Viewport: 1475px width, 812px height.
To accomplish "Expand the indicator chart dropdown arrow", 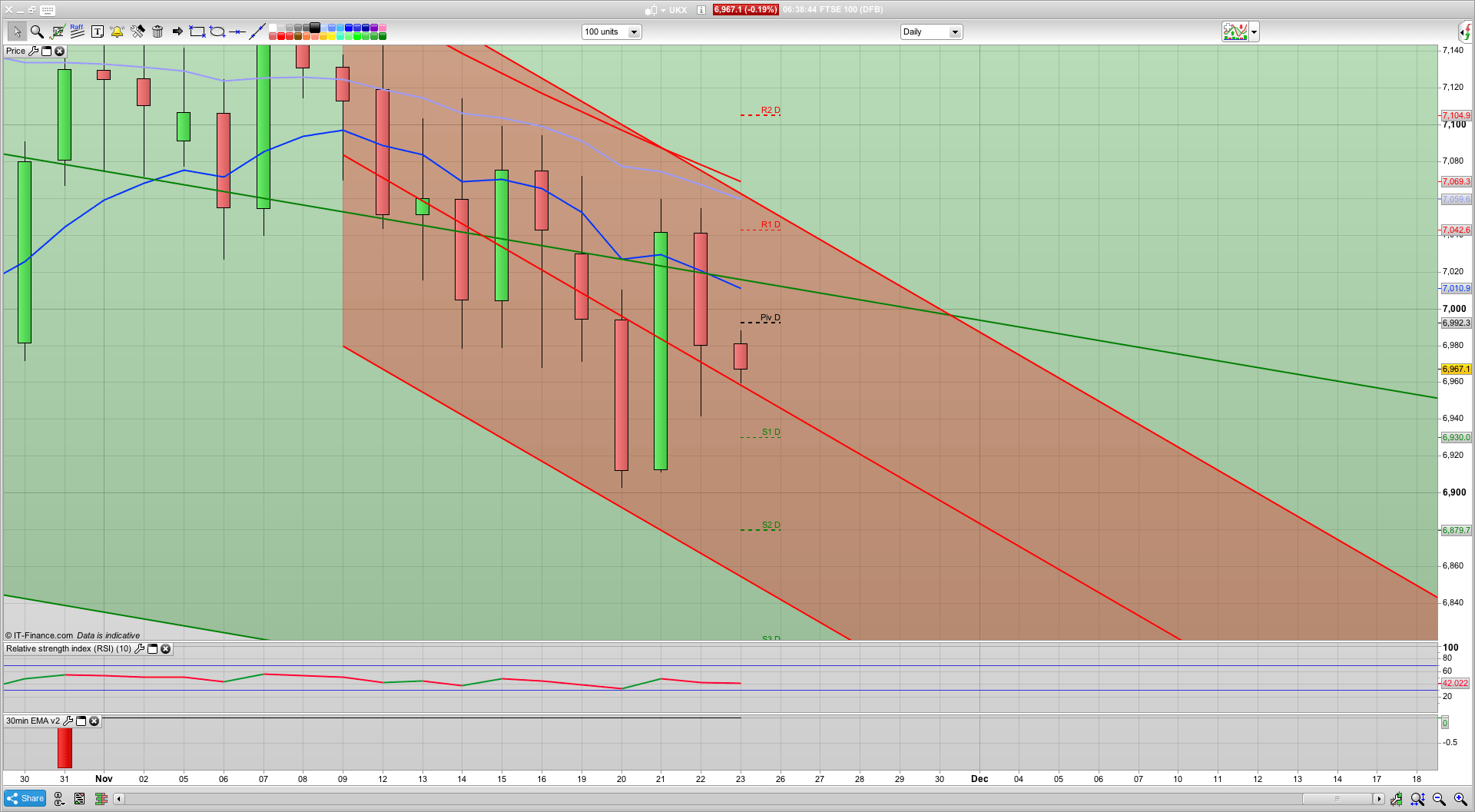I will [x=1254, y=31].
